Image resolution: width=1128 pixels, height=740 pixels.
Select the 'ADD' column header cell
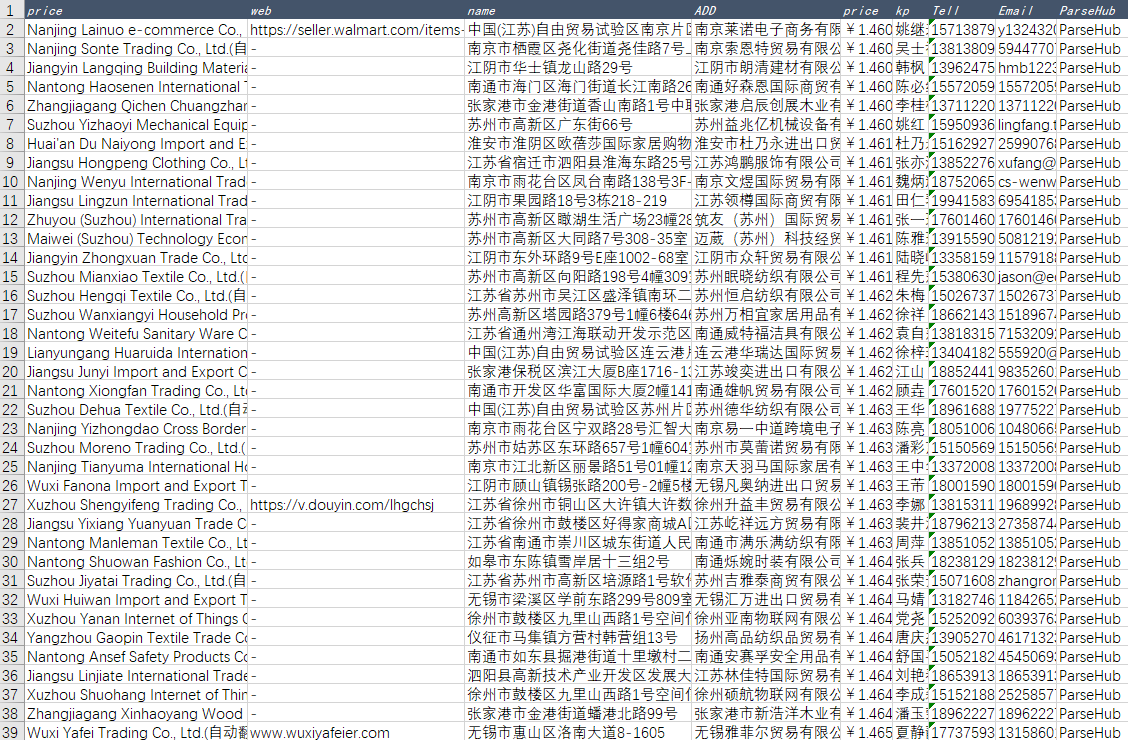pyautogui.click(x=767, y=10)
